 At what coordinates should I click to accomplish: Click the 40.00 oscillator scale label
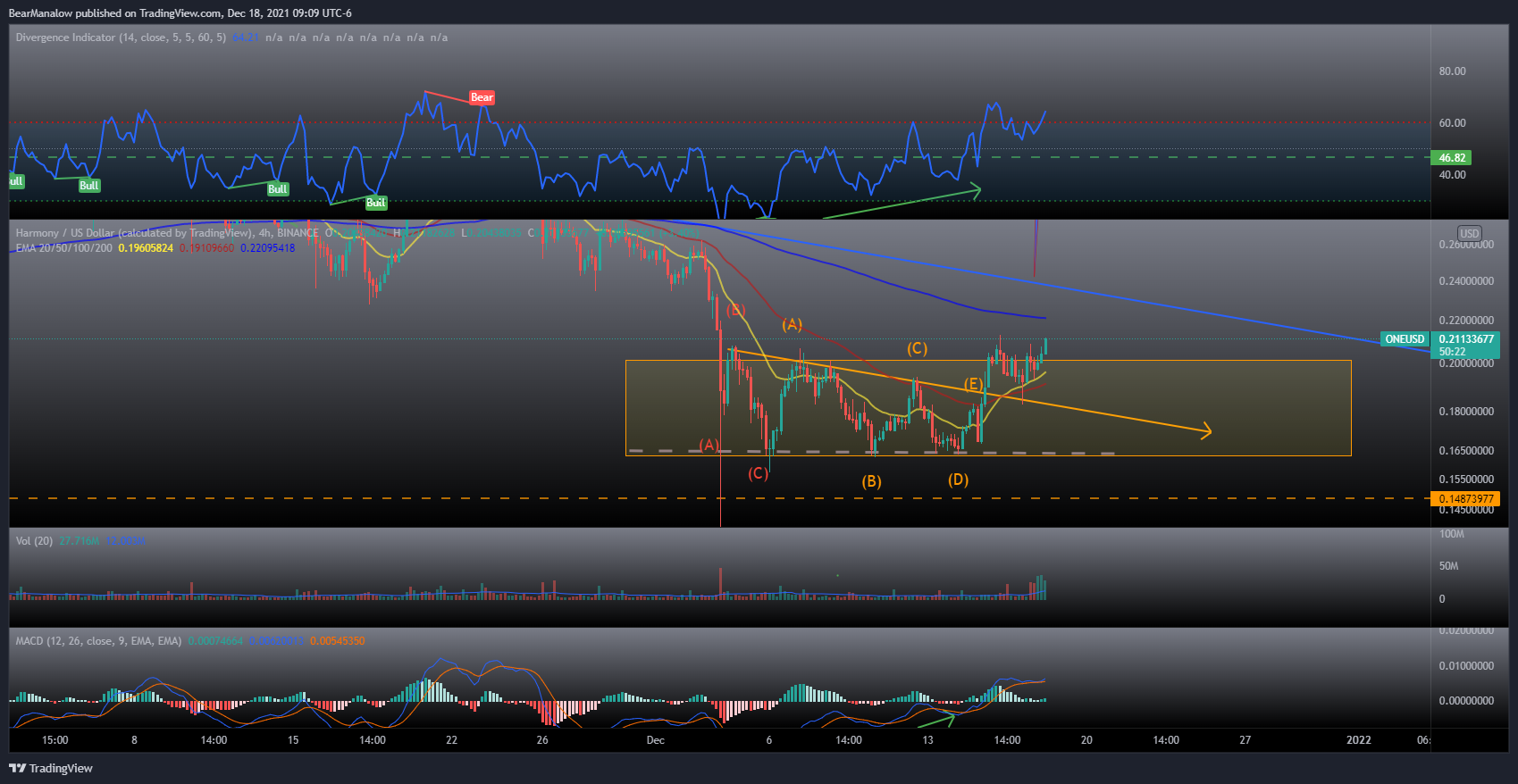click(x=1452, y=175)
